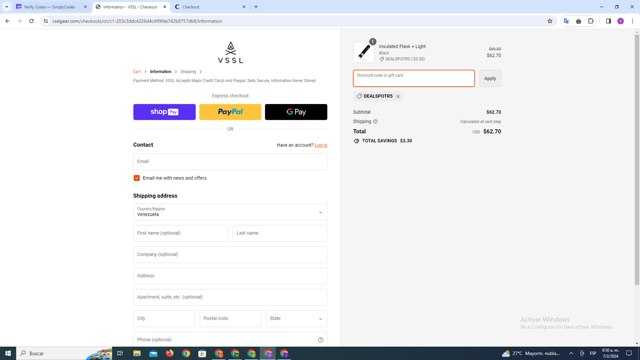Screen dimensions: 640x360
Task: Pay with Shop Pay
Action: 164,112
